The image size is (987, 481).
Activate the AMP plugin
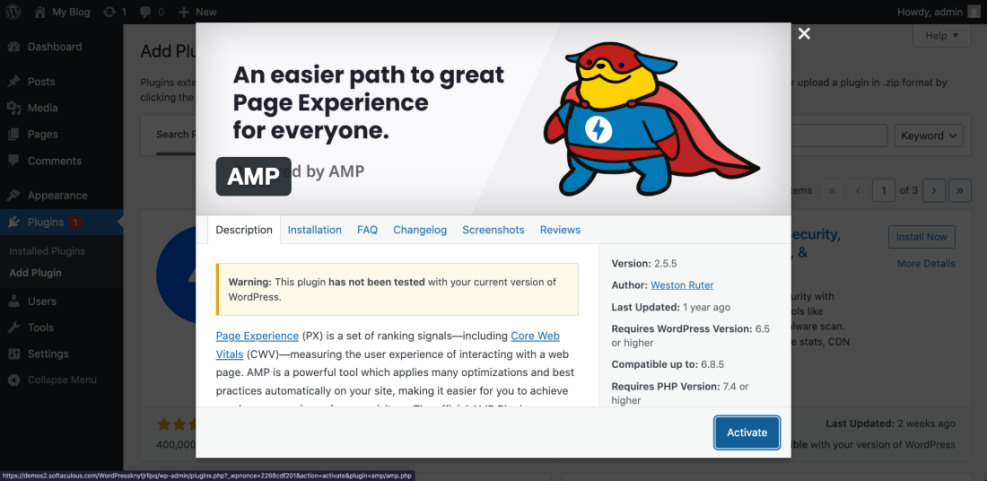tap(747, 433)
